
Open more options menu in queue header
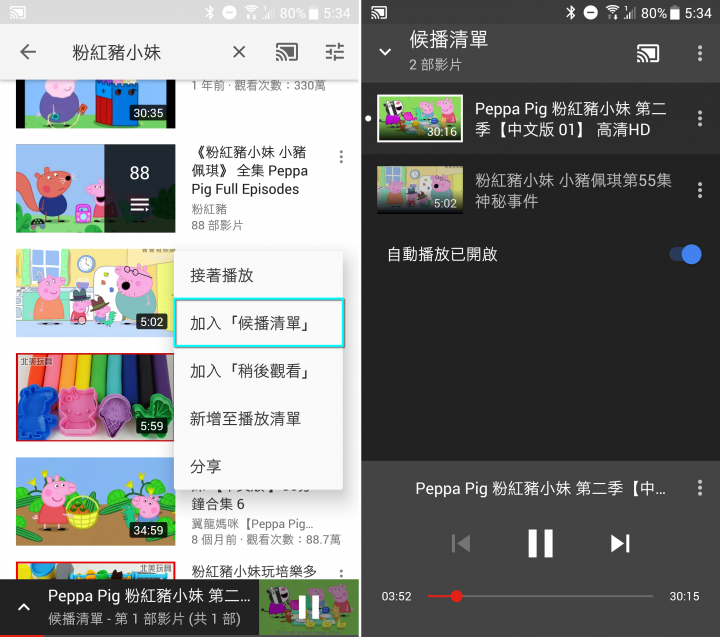coord(700,53)
